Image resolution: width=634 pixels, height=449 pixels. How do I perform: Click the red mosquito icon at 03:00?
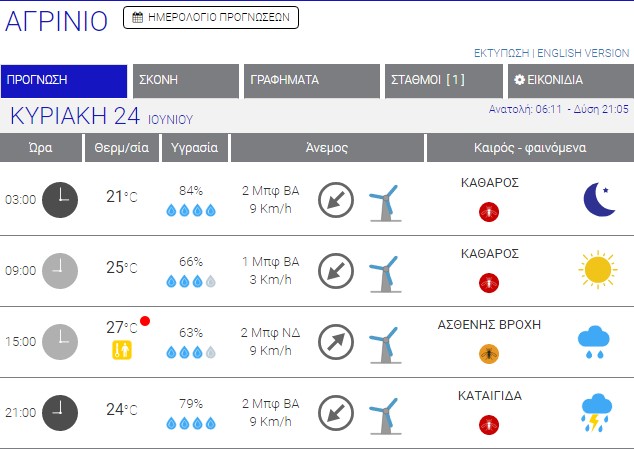point(489,211)
